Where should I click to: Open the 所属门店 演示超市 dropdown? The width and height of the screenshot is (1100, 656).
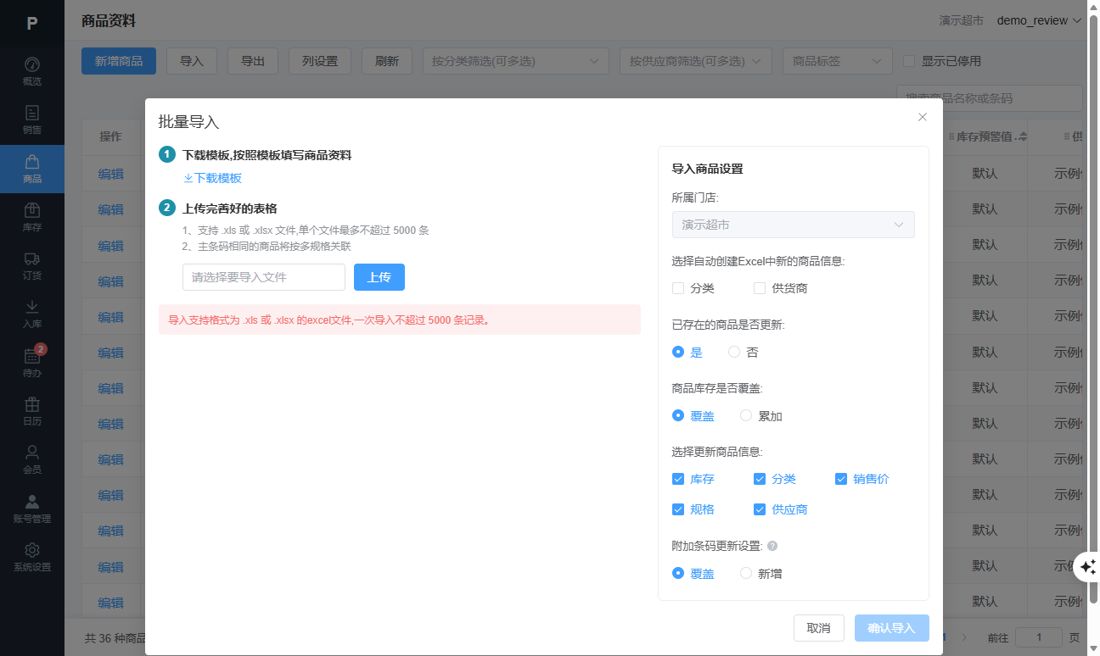click(793, 225)
